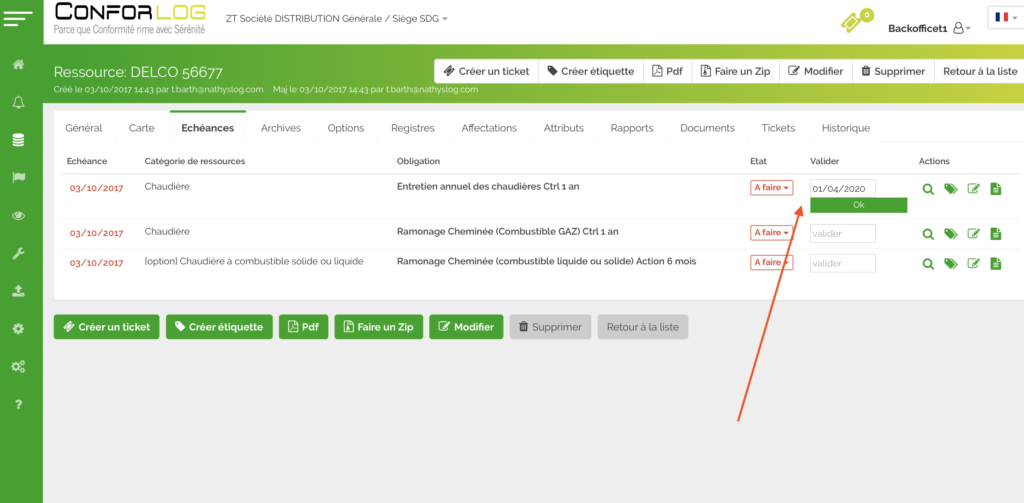Switch to the Archives tab
The height and width of the screenshot is (503, 1024).
(280, 128)
